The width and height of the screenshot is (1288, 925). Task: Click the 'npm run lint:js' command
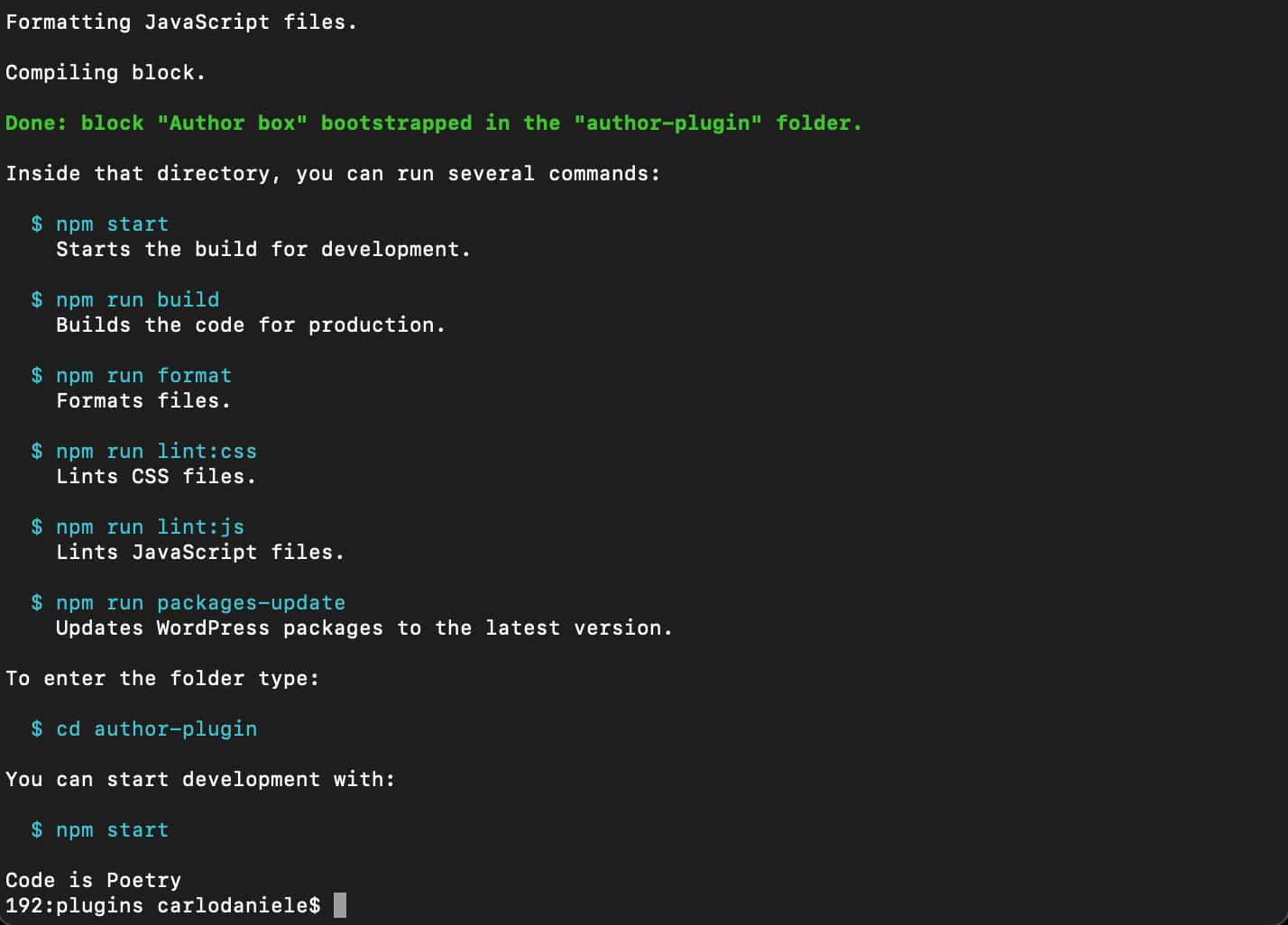(x=150, y=527)
